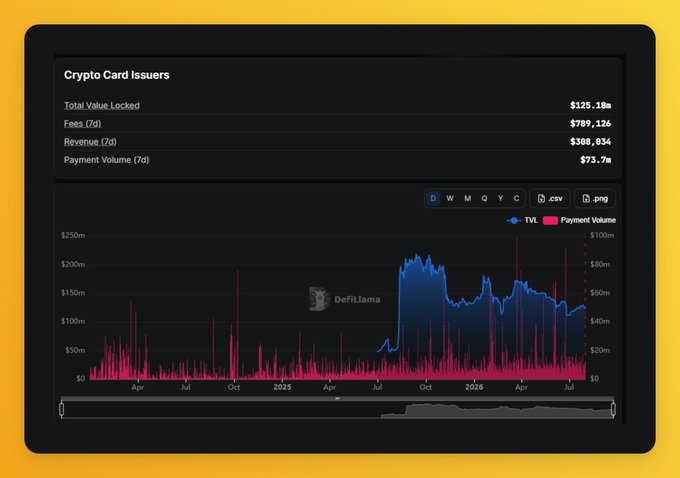Toggle the Payment Volume legend series
Viewport: 680px width, 478px height.
pyautogui.click(x=579, y=220)
